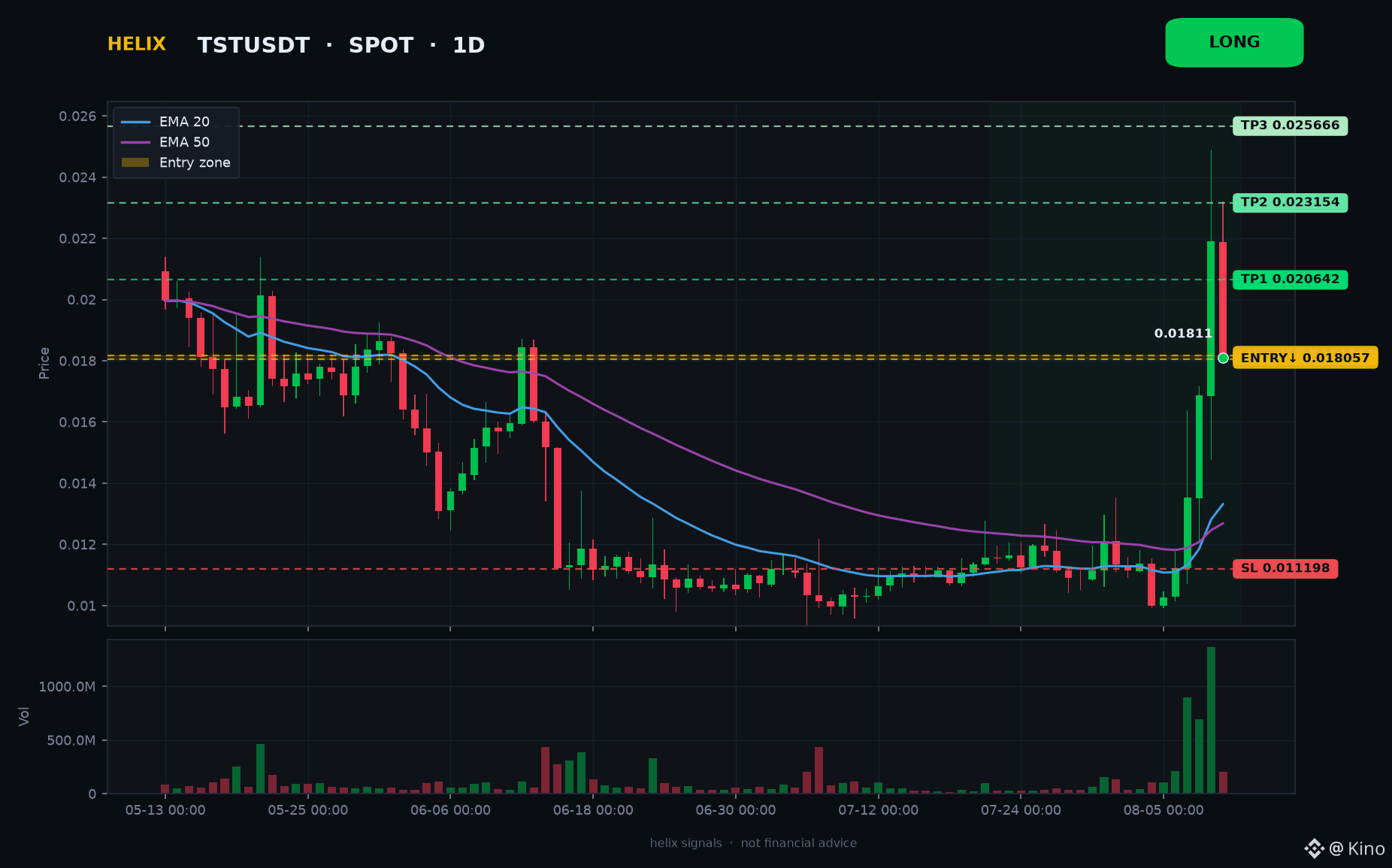Click the EMA 50 legend label
The width and height of the screenshot is (1392, 868).
coord(184,142)
